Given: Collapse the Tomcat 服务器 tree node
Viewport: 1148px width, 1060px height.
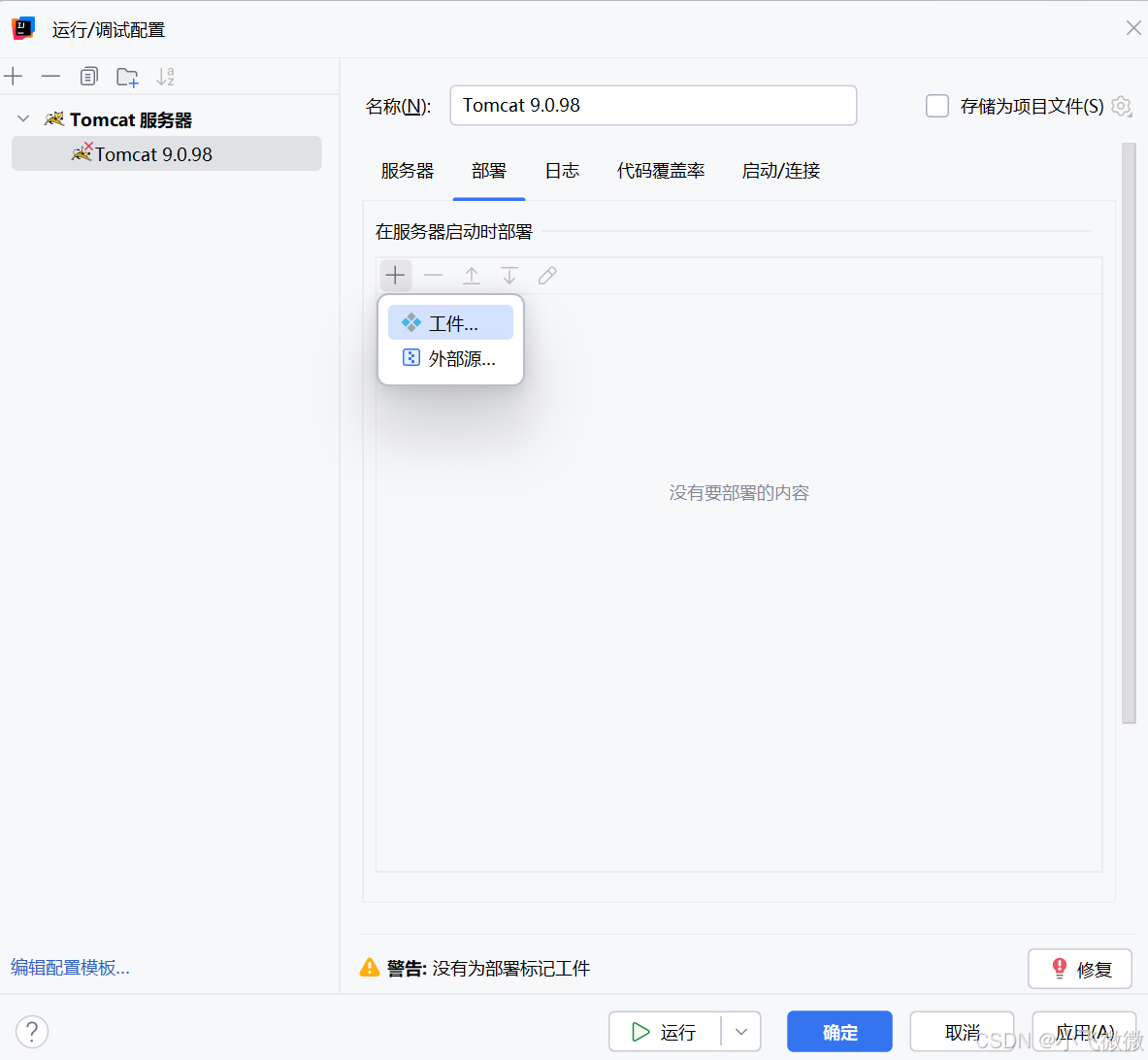Looking at the screenshot, I should point(23,118).
